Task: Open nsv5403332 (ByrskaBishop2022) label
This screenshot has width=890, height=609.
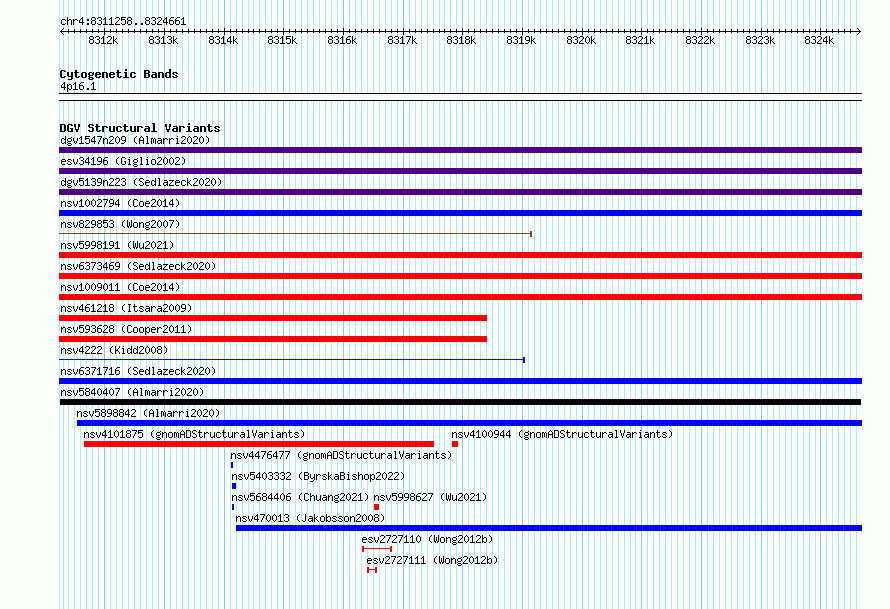Action: 318,476
